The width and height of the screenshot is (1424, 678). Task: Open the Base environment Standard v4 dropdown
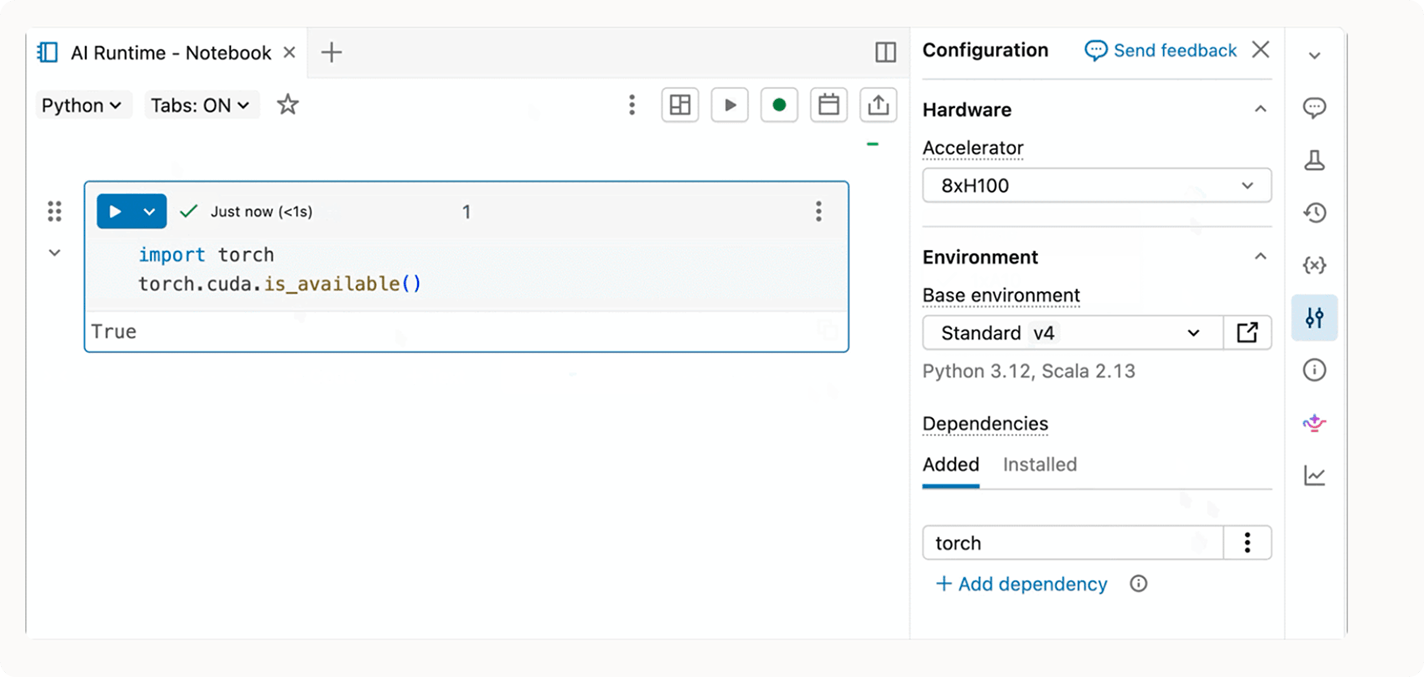(1073, 333)
